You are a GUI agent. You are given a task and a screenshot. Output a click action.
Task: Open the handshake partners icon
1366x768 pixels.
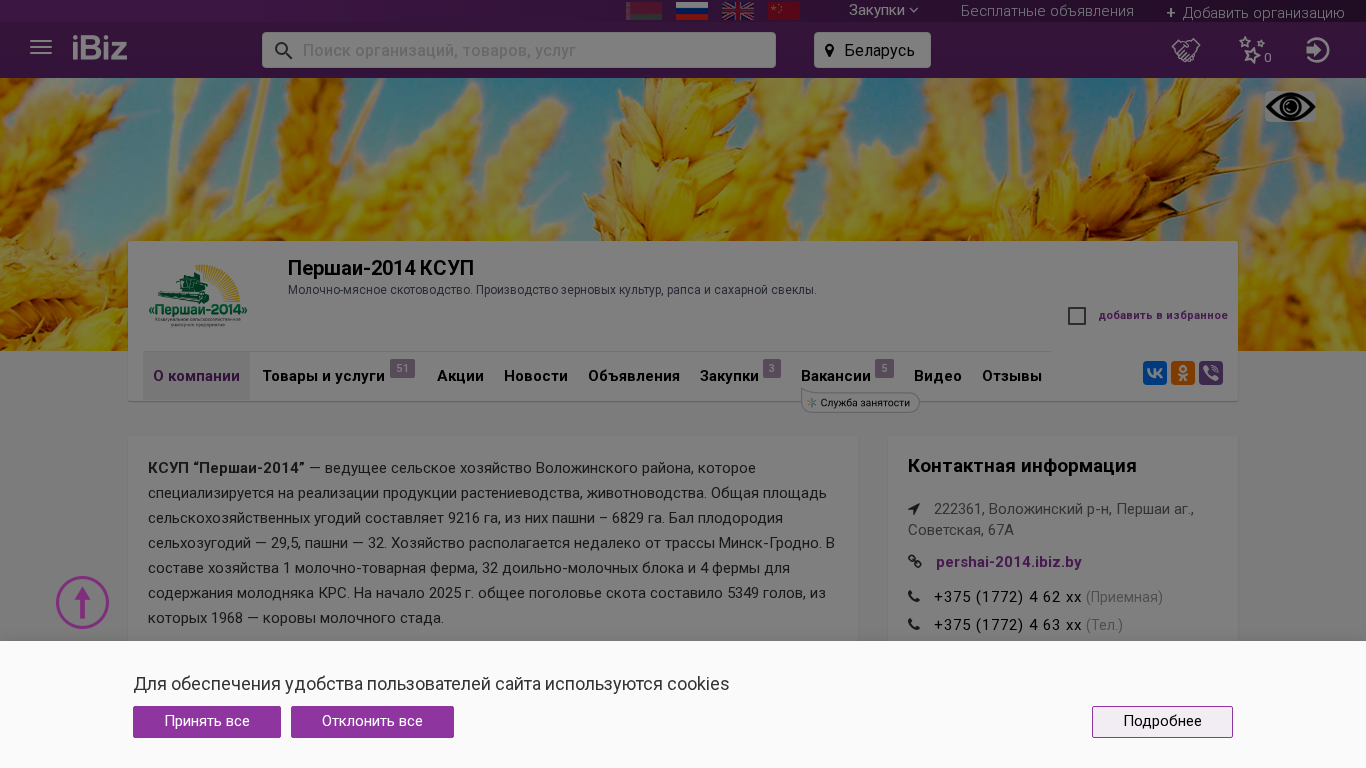(x=1186, y=50)
